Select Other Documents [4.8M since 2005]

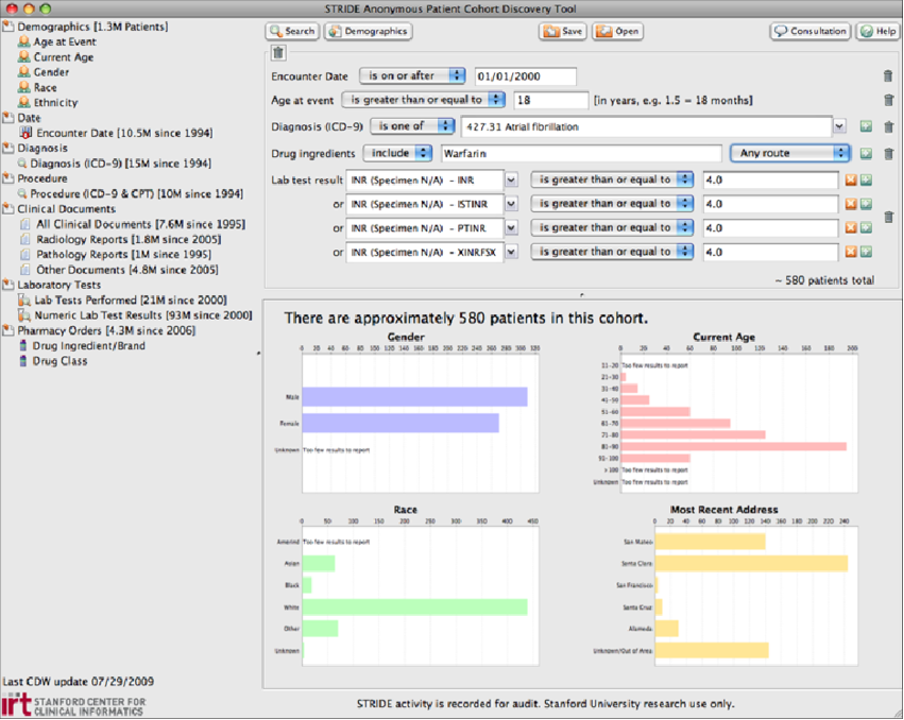pos(119,270)
